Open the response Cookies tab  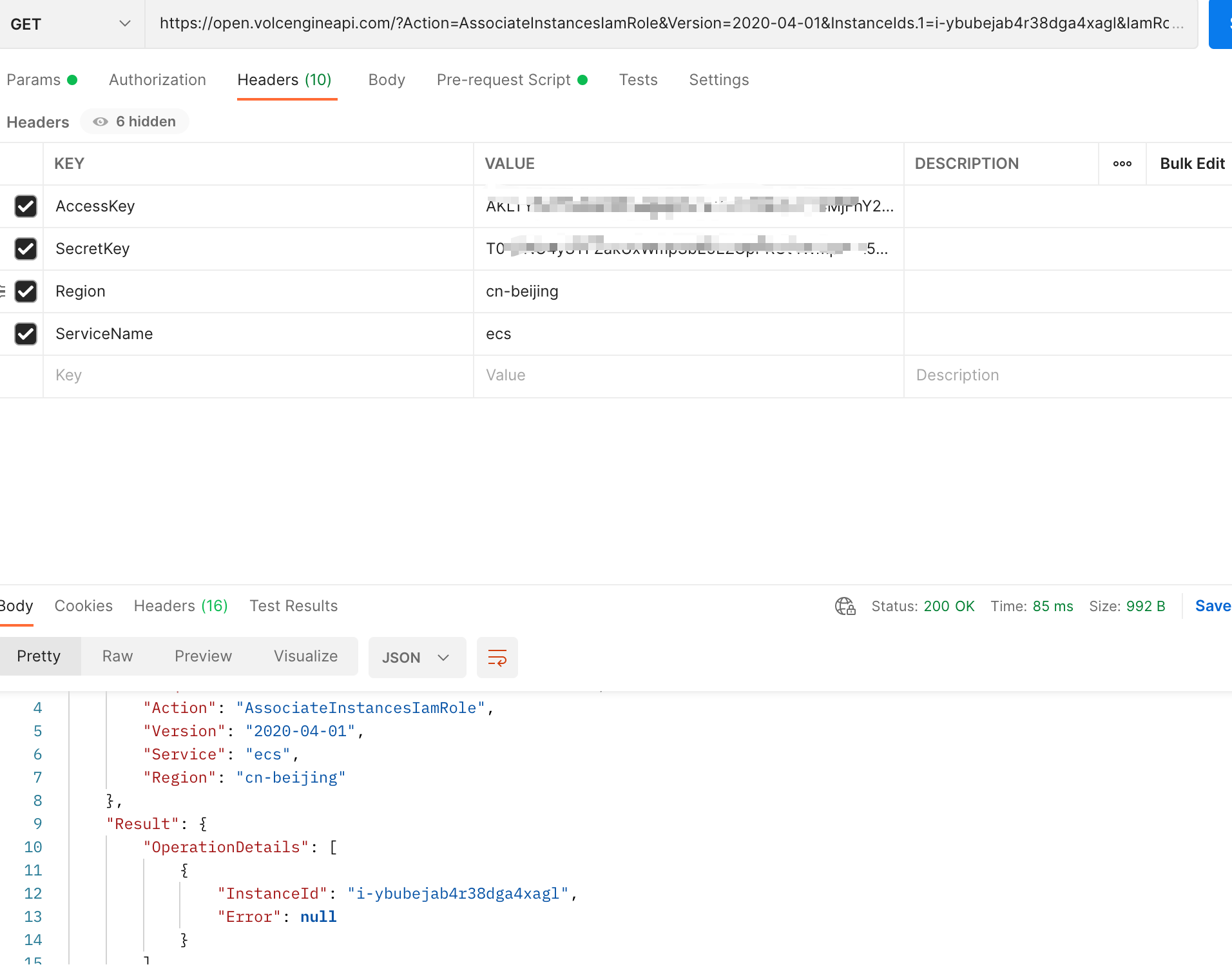click(x=83, y=606)
